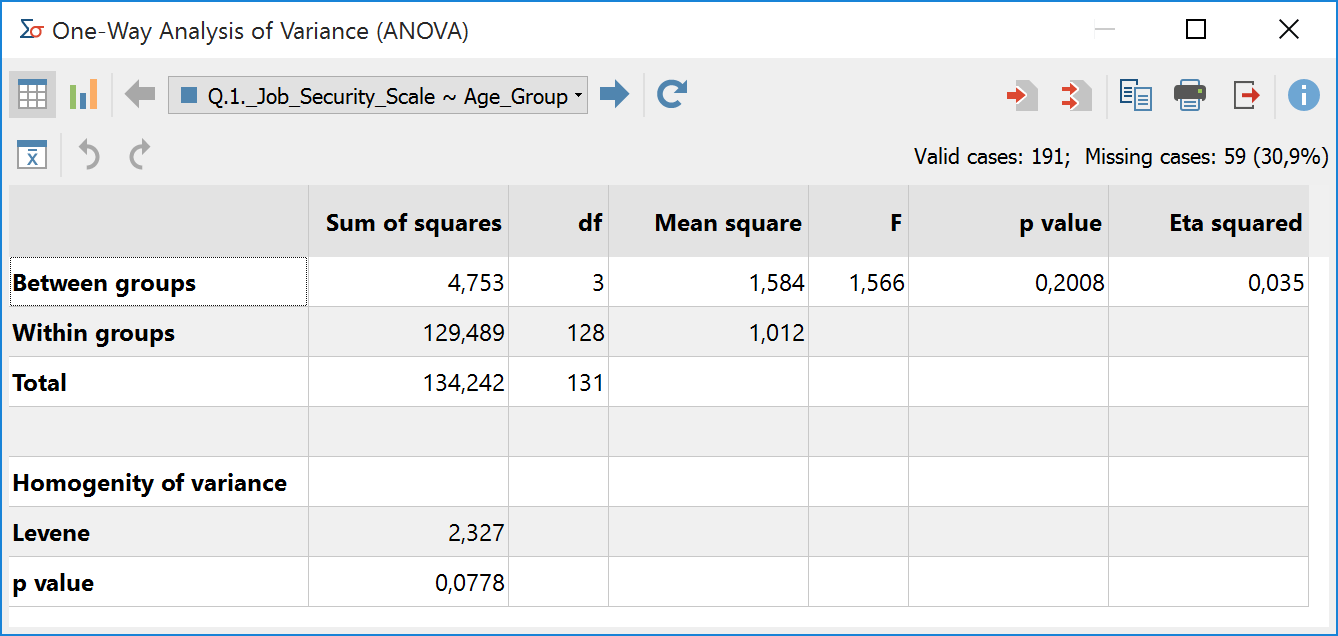The height and width of the screenshot is (636, 1338).
Task: Go to next analysis with right arrow
Action: click(x=614, y=95)
